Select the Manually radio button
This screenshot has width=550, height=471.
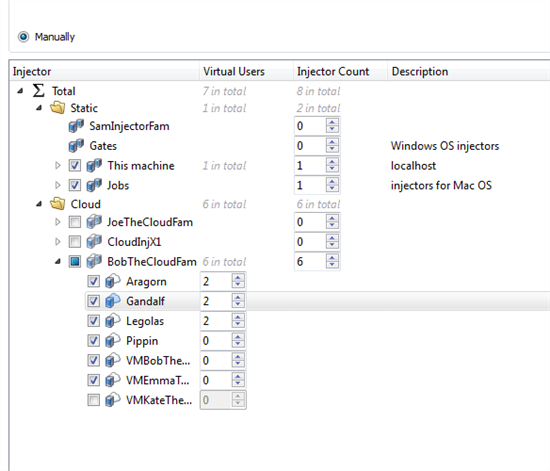point(24,36)
